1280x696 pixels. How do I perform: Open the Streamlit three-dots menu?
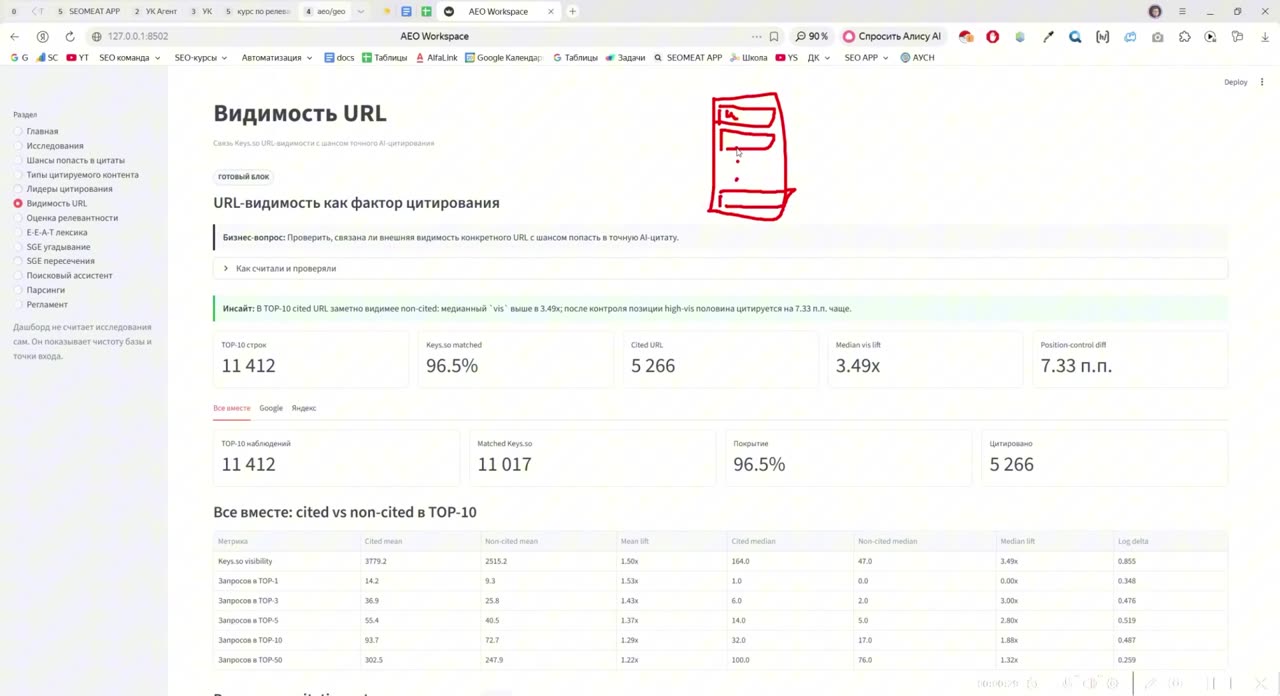click(x=1262, y=82)
